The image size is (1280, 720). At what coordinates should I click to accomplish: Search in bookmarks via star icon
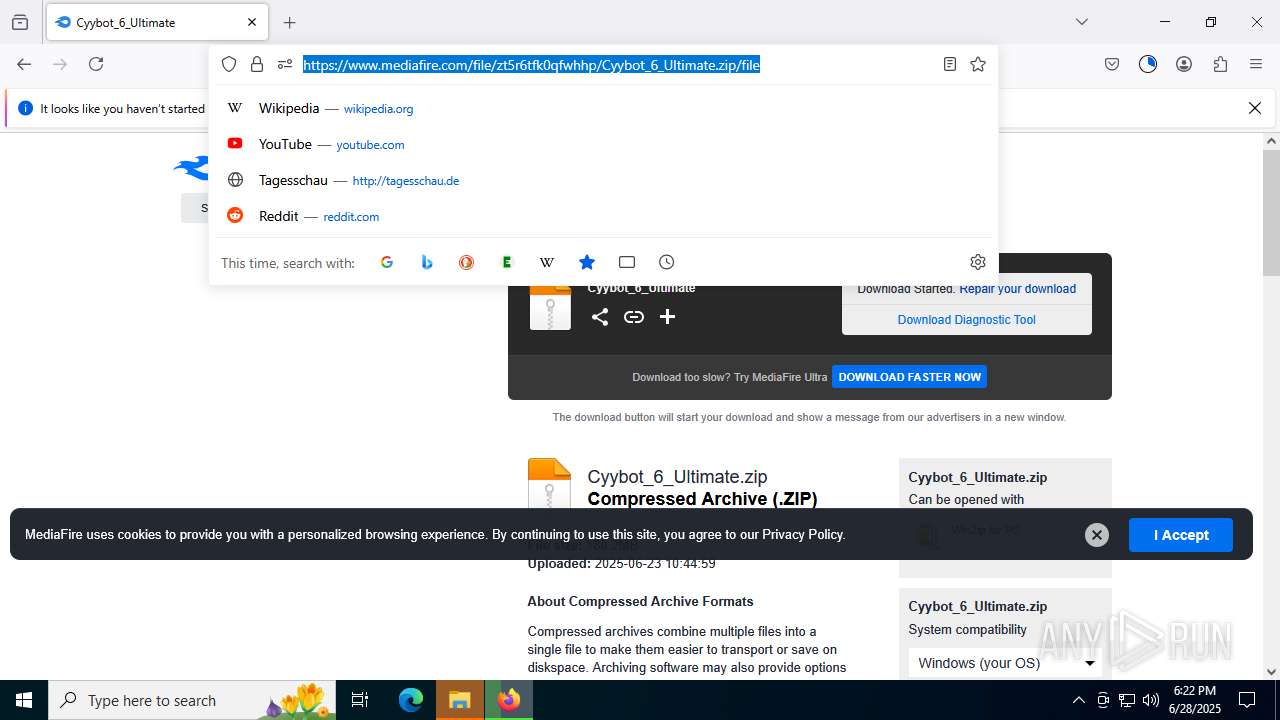point(587,262)
